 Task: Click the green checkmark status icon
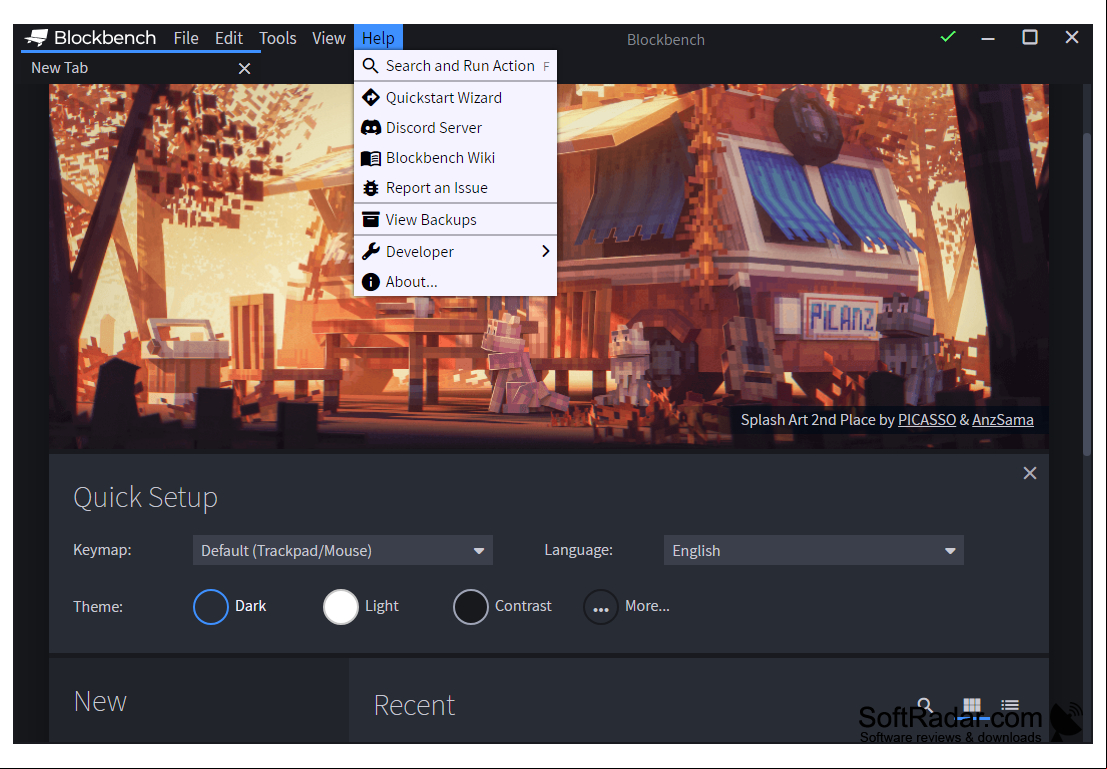click(948, 36)
